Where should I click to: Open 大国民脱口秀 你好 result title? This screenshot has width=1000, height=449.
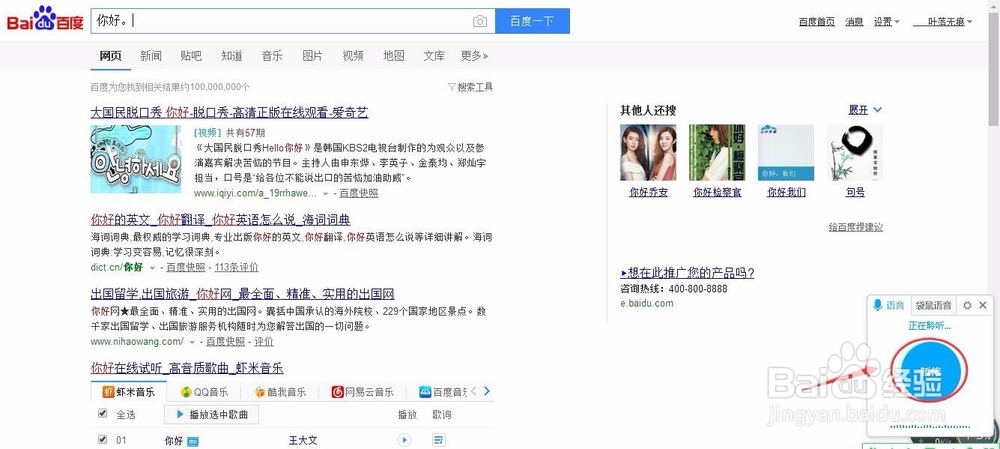coord(229,113)
